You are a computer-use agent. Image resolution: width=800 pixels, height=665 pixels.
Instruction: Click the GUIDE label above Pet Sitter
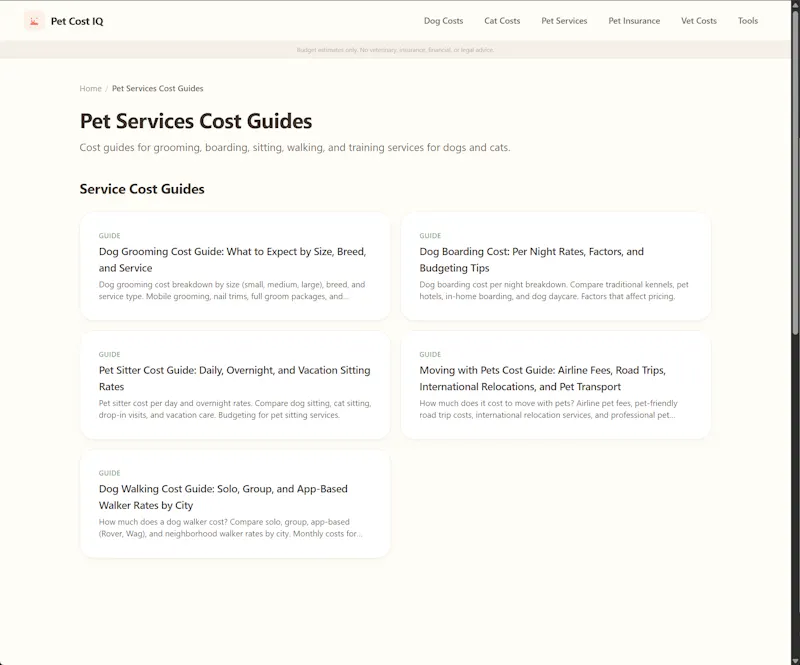tap(110, 354)
